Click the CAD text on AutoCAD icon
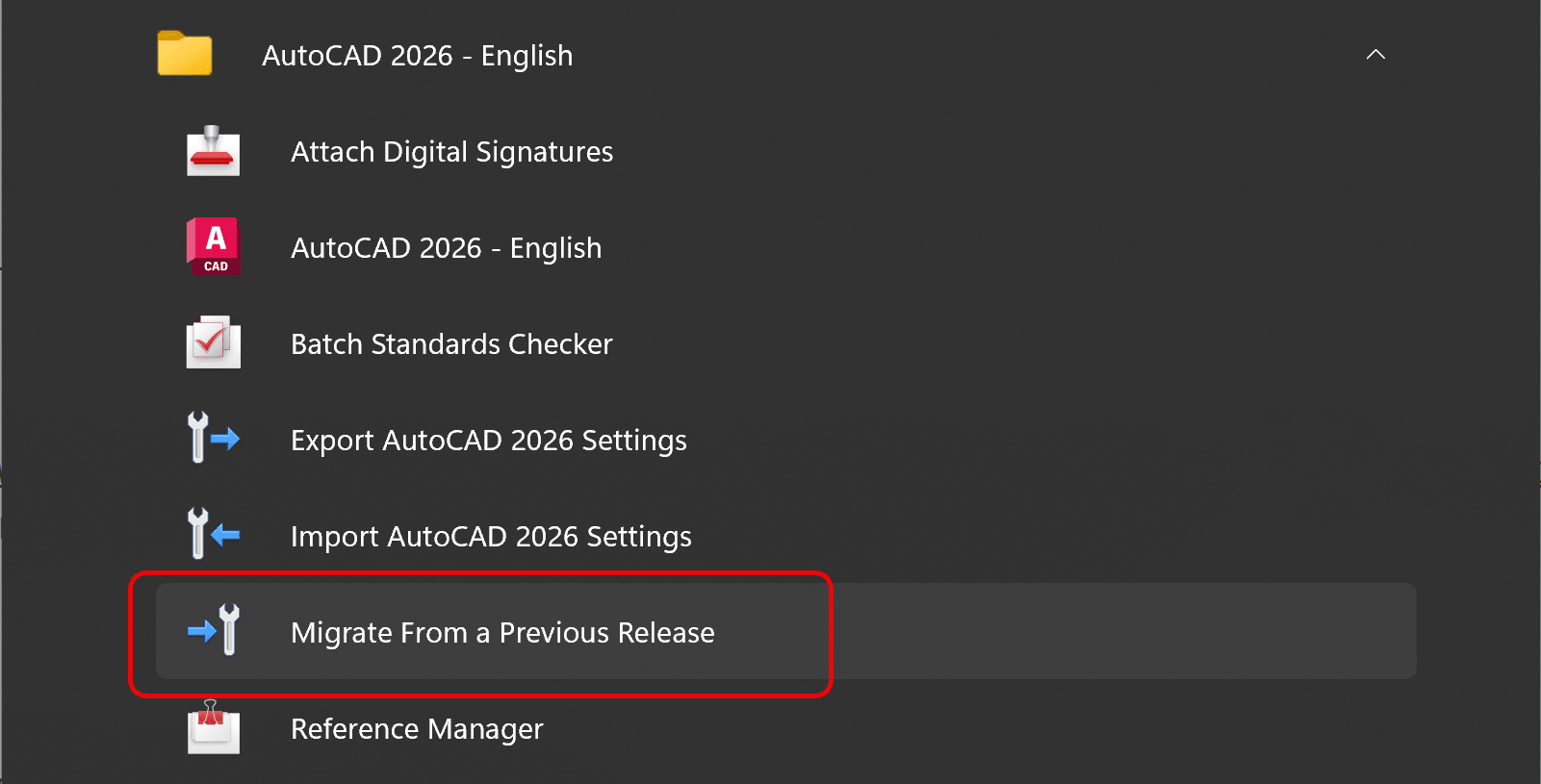The image size is (1541, 784). (216, 266)
